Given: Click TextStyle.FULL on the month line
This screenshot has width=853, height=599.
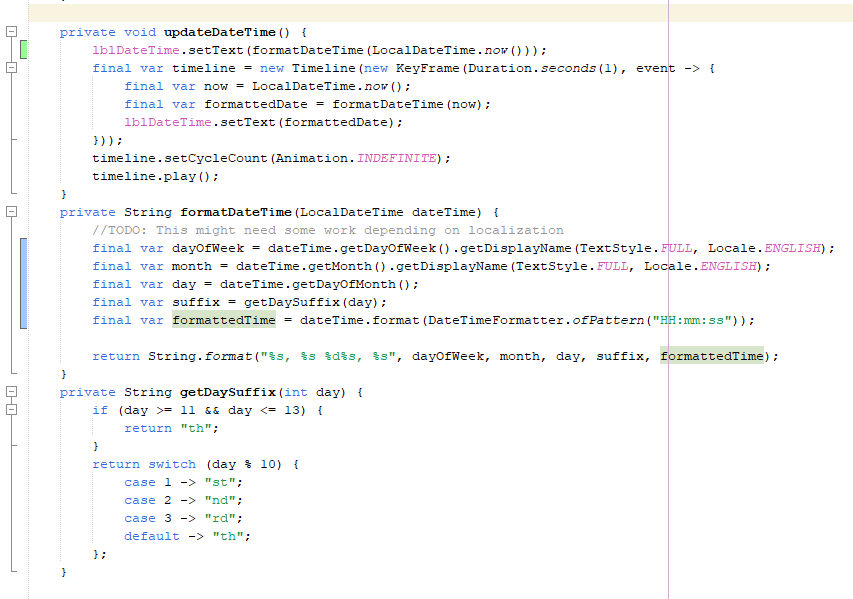Looking at the screenshot, I should click(571, 266).
